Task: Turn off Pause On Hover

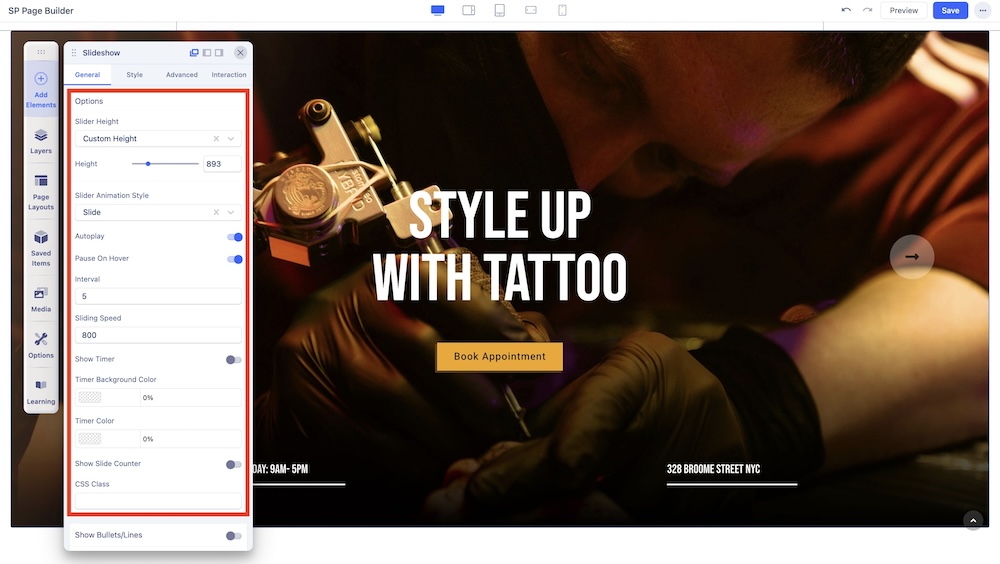Action: pos(234,259)
